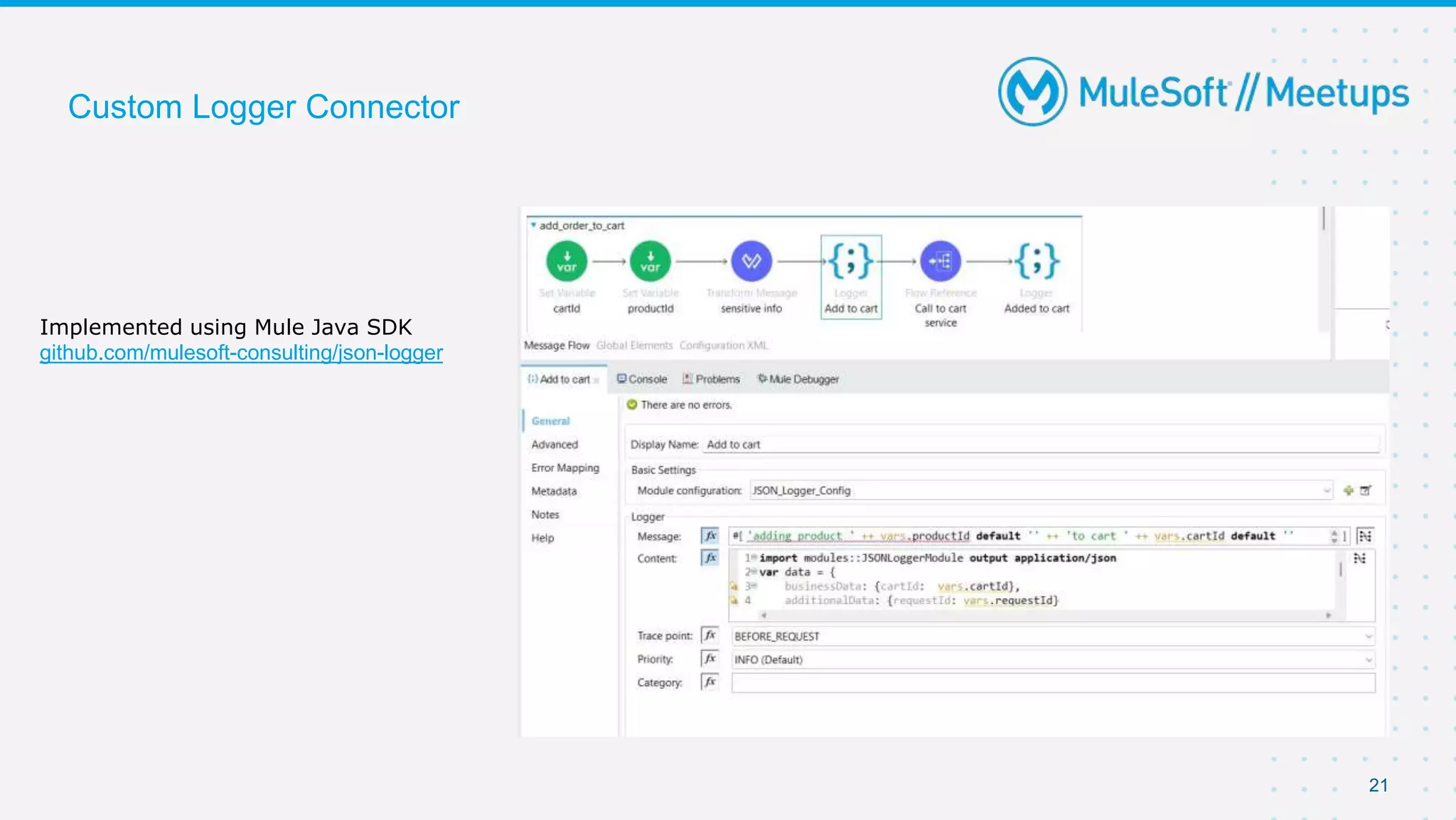Toggle the Trace point fx expression button
1456x820 pixels.
pos(710,636)
